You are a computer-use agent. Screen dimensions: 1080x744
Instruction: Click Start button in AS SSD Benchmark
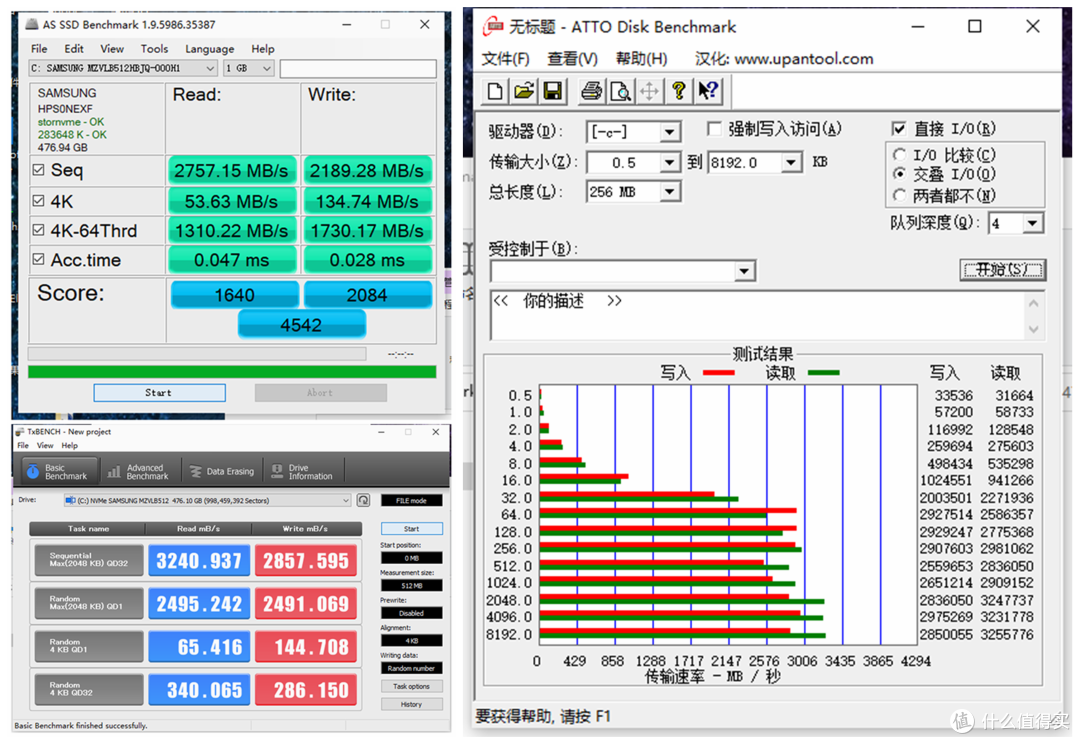(159, 393)
